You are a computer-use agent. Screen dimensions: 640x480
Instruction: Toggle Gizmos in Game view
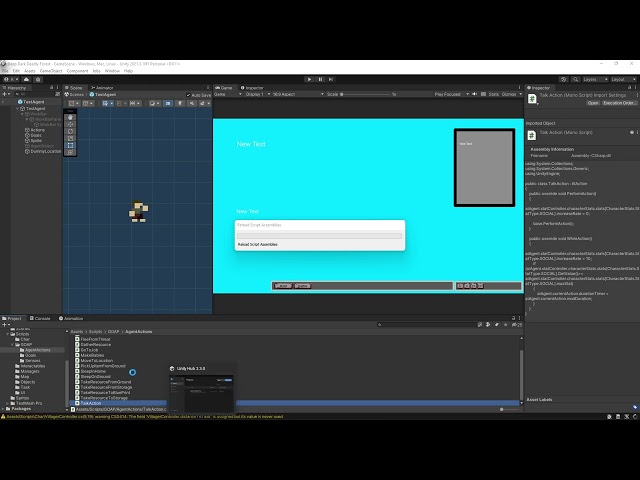(x=511, y=94)
